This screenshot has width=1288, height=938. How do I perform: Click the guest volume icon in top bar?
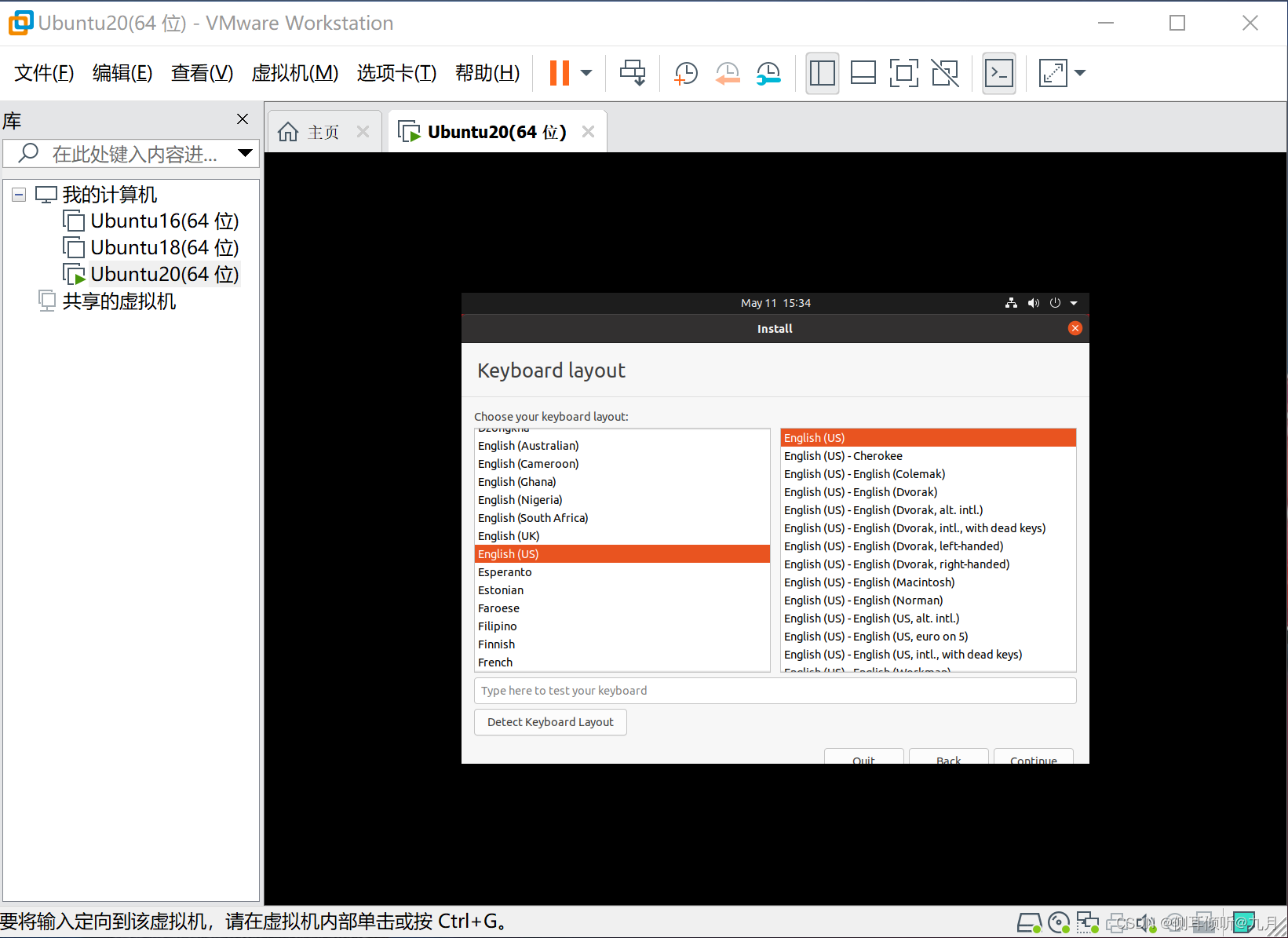tap(1033, 303)
